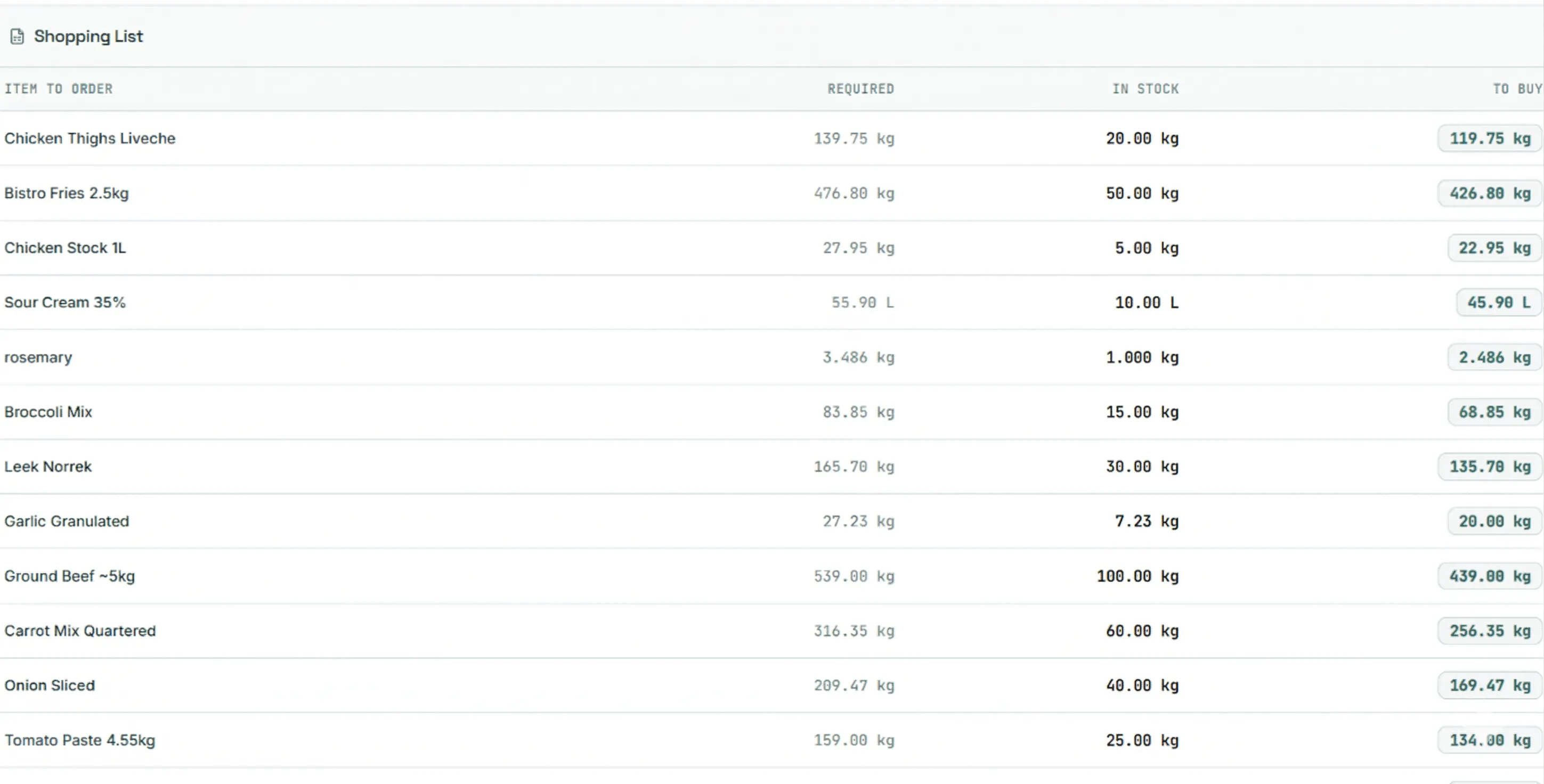The image size is (1544, 784).
Task: Click the 119.75 kg to-buy badge
Action: pyautogui.click(x=1490, y=138)
